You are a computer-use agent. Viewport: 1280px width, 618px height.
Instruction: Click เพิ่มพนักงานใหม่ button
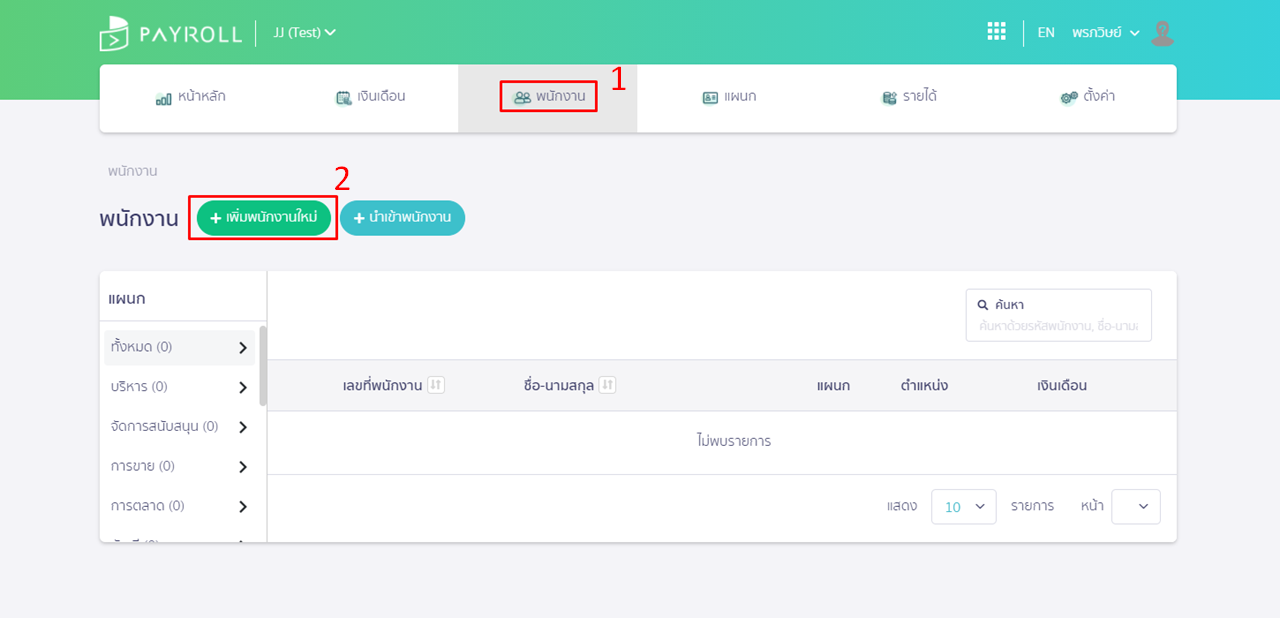[x=263, y=218]
